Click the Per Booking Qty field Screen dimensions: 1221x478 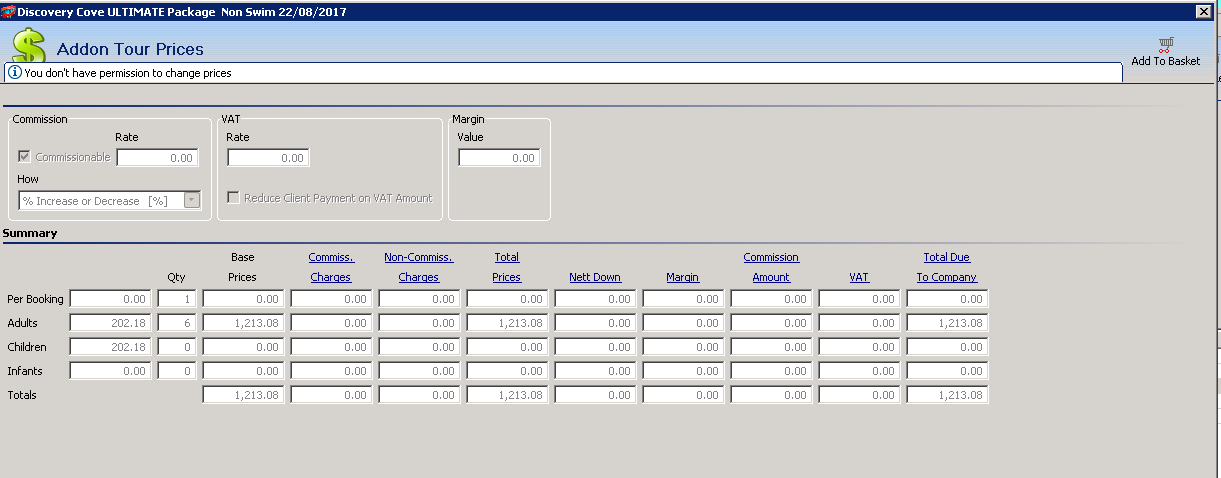[x=178, y=299]
